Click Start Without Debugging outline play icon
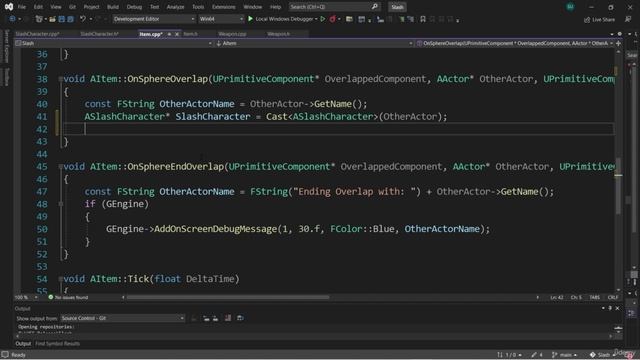This screenshot has height=360, width=640. pos(322,19)
